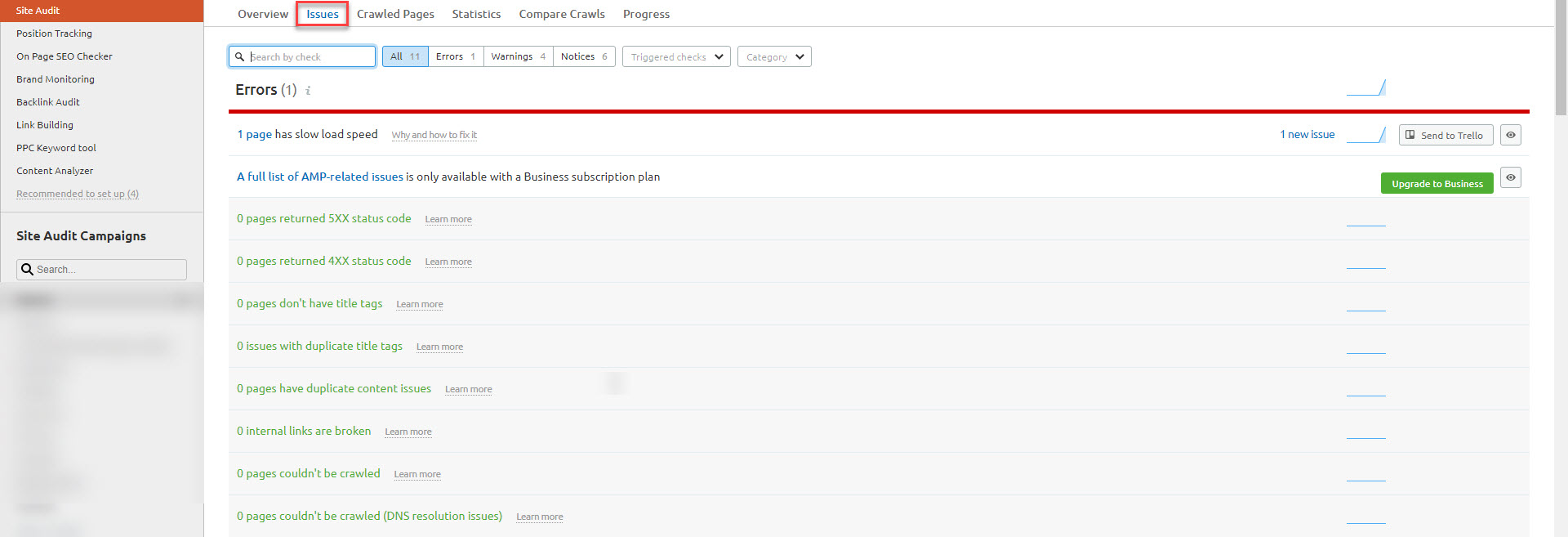The image size is (1568, 537).
Task: Expand Recommended to set up list
Action: point(78,194)
